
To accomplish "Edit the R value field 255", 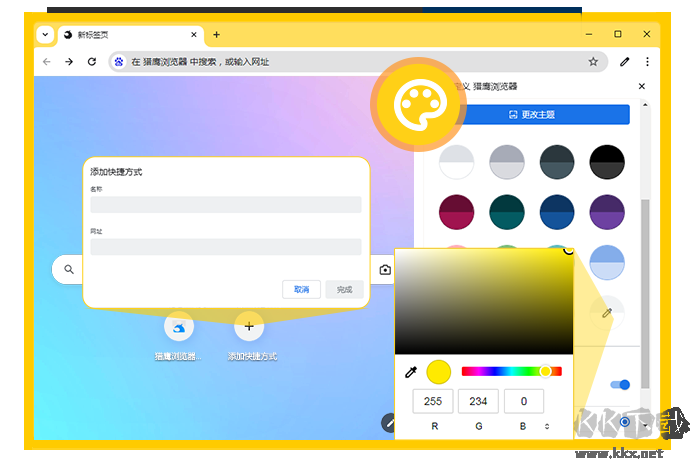I will (433, 401).
